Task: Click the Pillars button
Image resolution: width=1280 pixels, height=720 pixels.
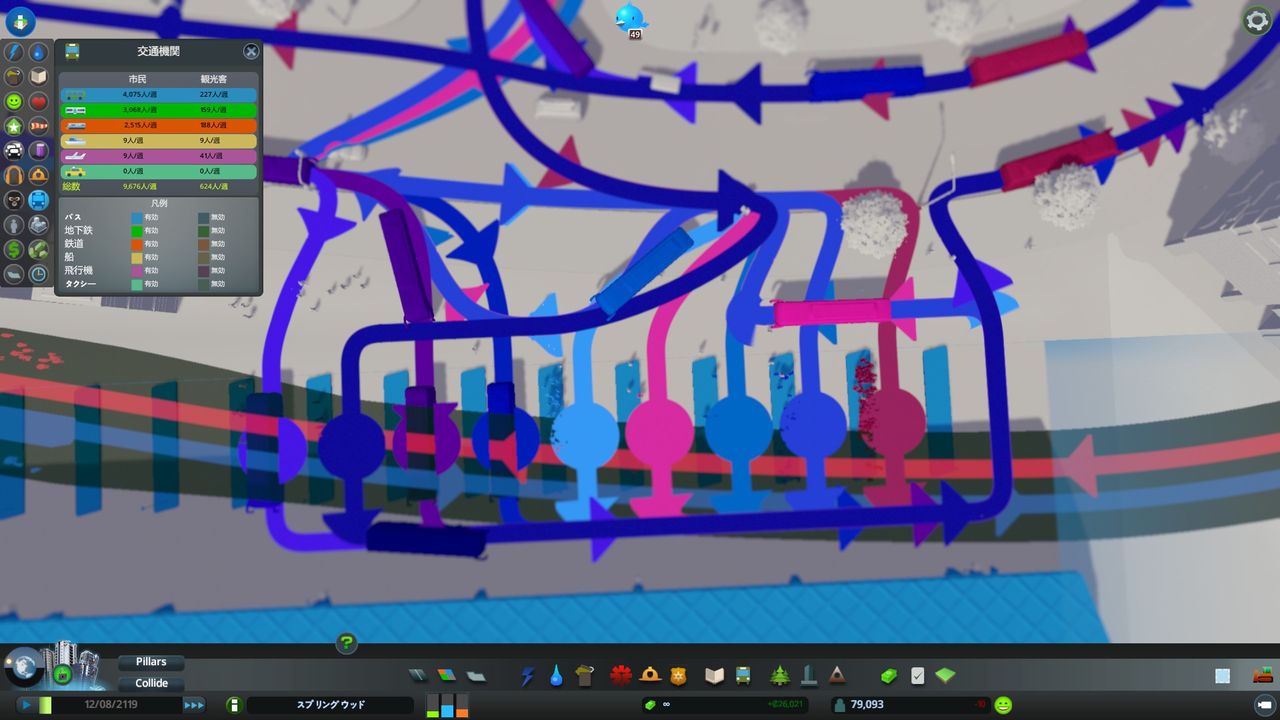Action: (151, 662)
